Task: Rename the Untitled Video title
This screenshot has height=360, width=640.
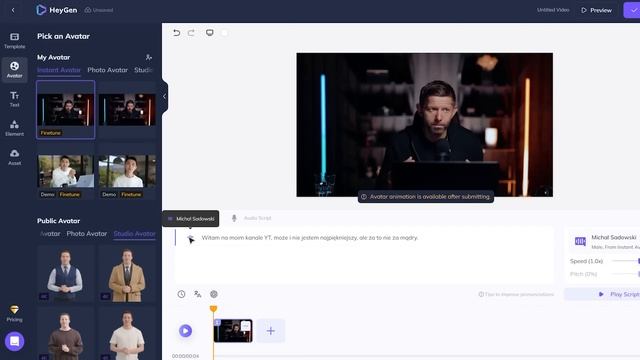Action: point(553,10)
